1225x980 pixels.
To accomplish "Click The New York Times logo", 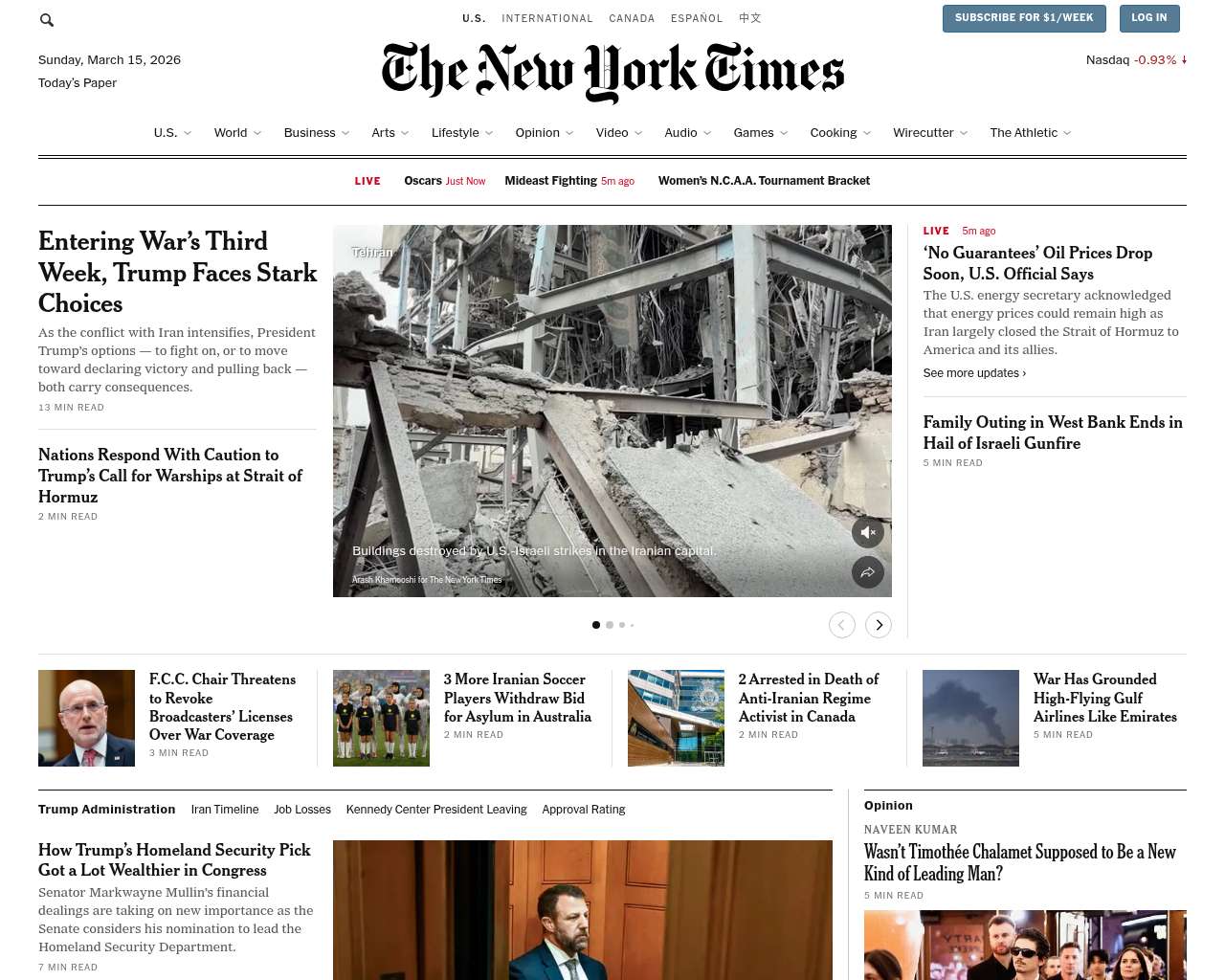I will (612, 72).
